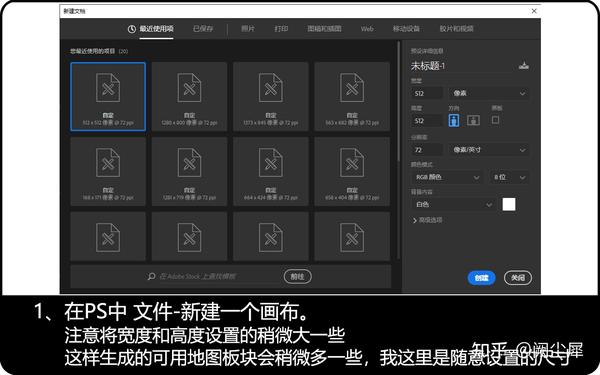Viewport: 600px width, 375px height.
Task: Open the RGB 颜色 color mode dropdown
Action: pyautogui.click(x=447, y=177)
